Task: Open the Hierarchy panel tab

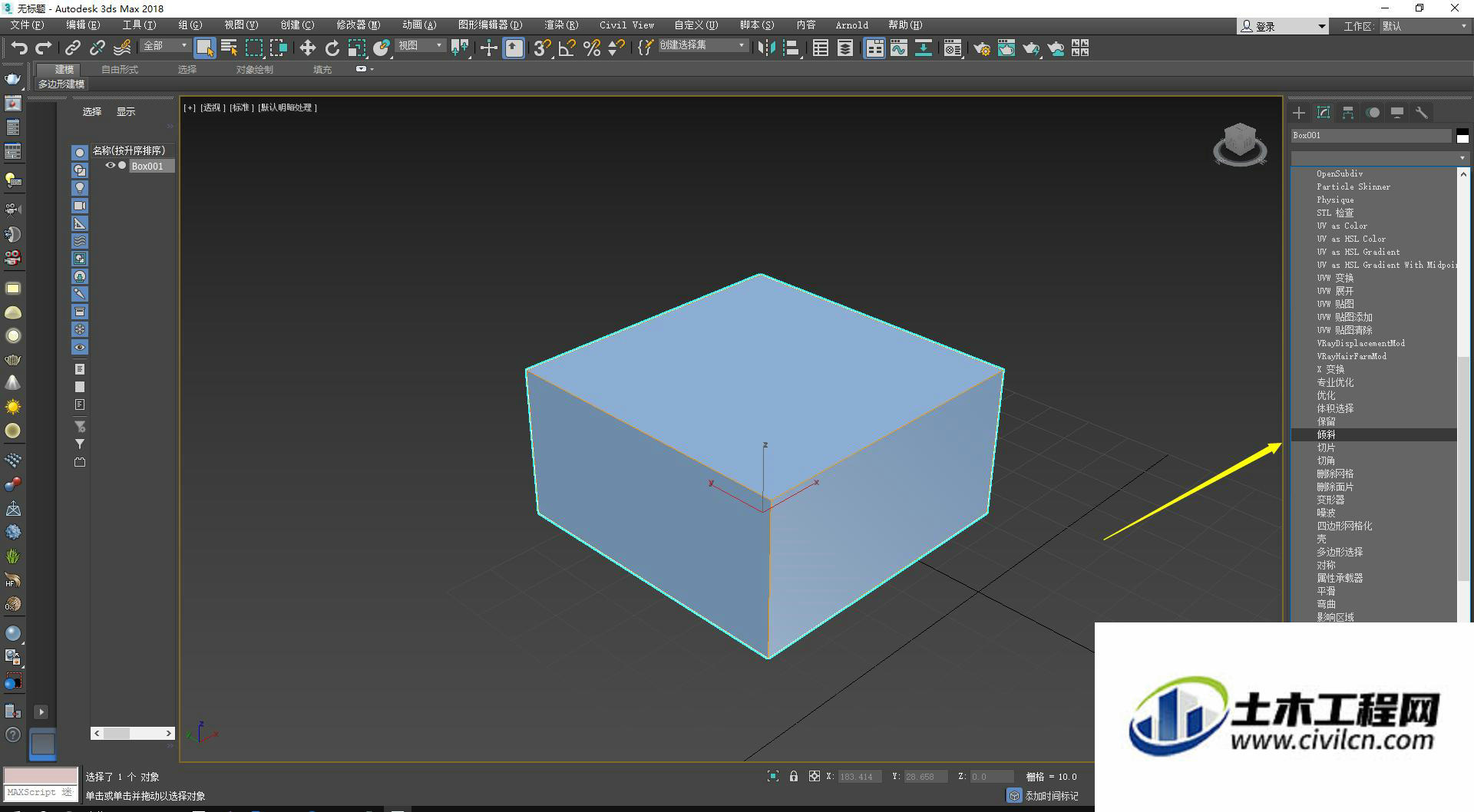Action: (x=1348, y=113)
